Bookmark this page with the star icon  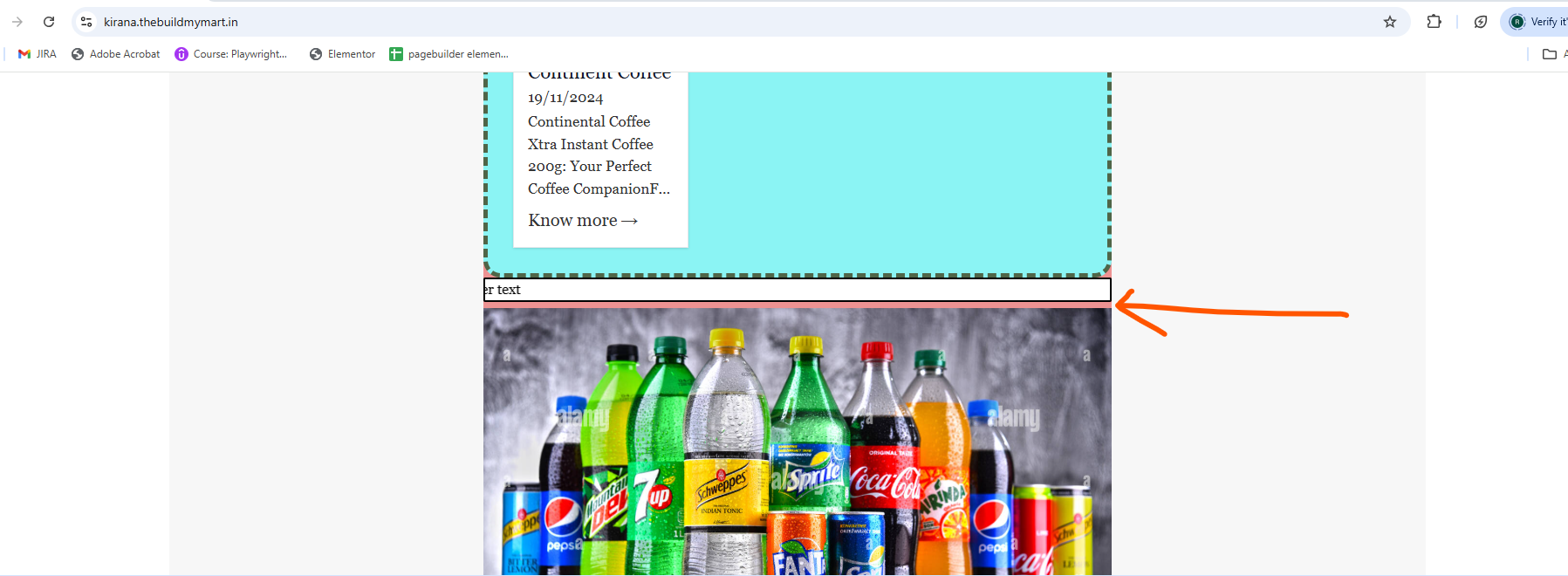pos(1390,22)
